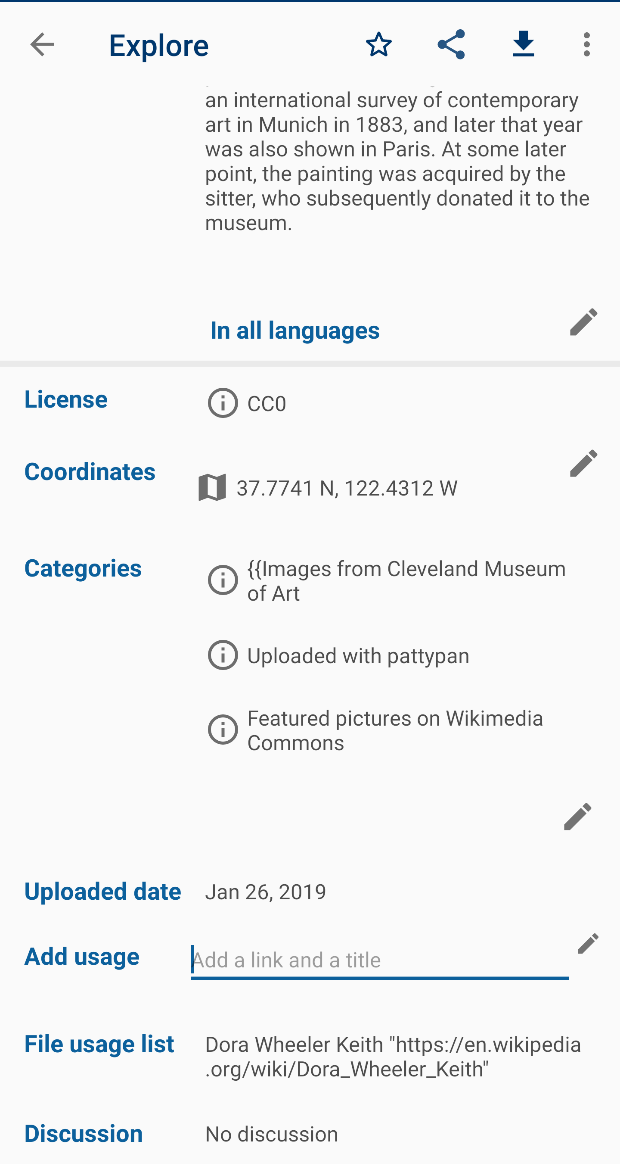
Task: Tap the uploaded date 'Jan 26, 2019'
Action: click(265, 891)
